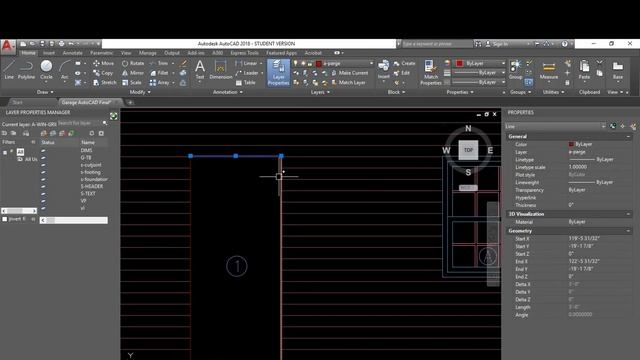The width and height of the screenshot is (640, 360).
Task: Select the Dimension tool
Action: (x=220, y=69)
